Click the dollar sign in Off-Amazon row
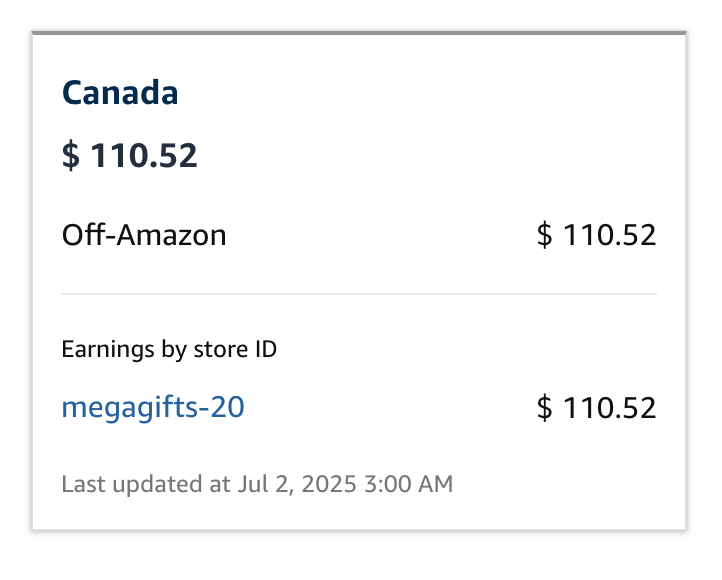The height and width of the screenshot is (580, 722). 545,236
